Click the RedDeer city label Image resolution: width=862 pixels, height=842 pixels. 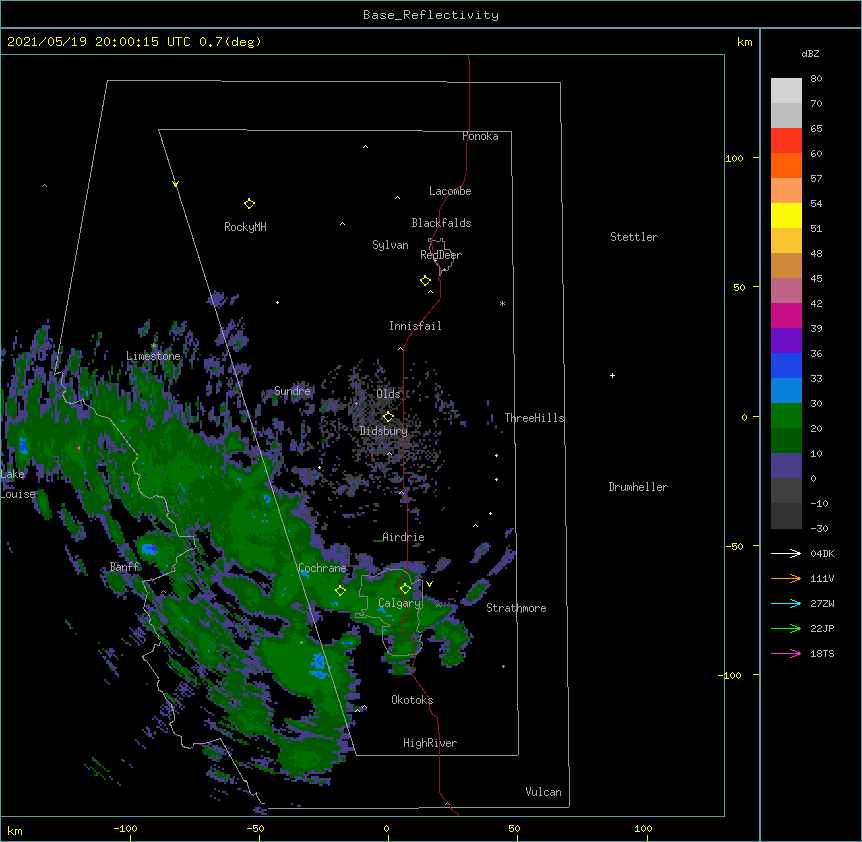coord(441,255)
